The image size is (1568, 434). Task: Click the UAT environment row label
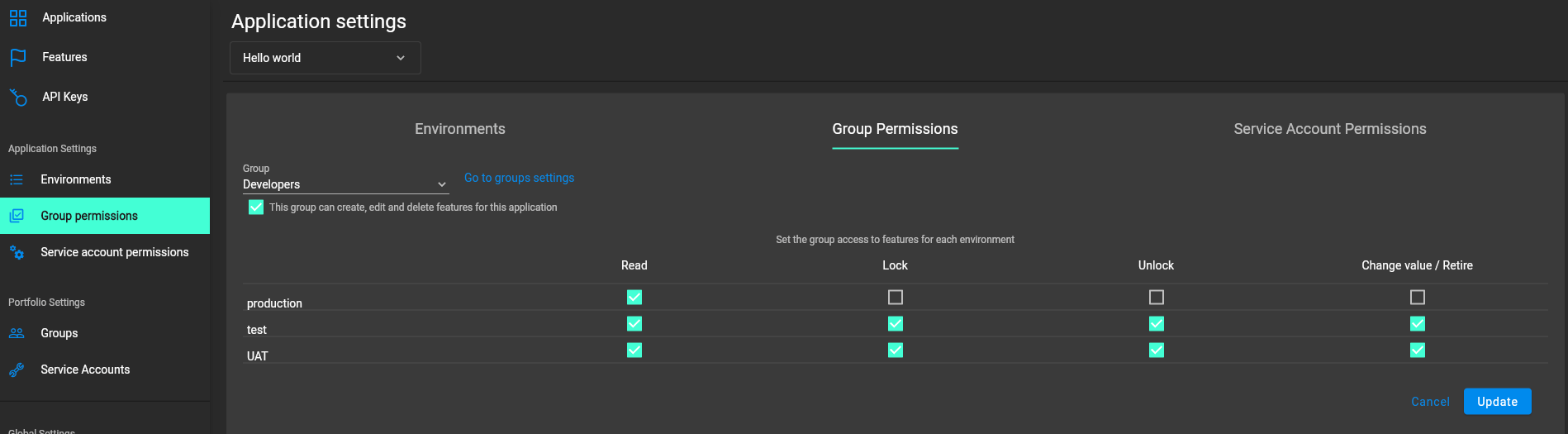click(x=258, y=356)
